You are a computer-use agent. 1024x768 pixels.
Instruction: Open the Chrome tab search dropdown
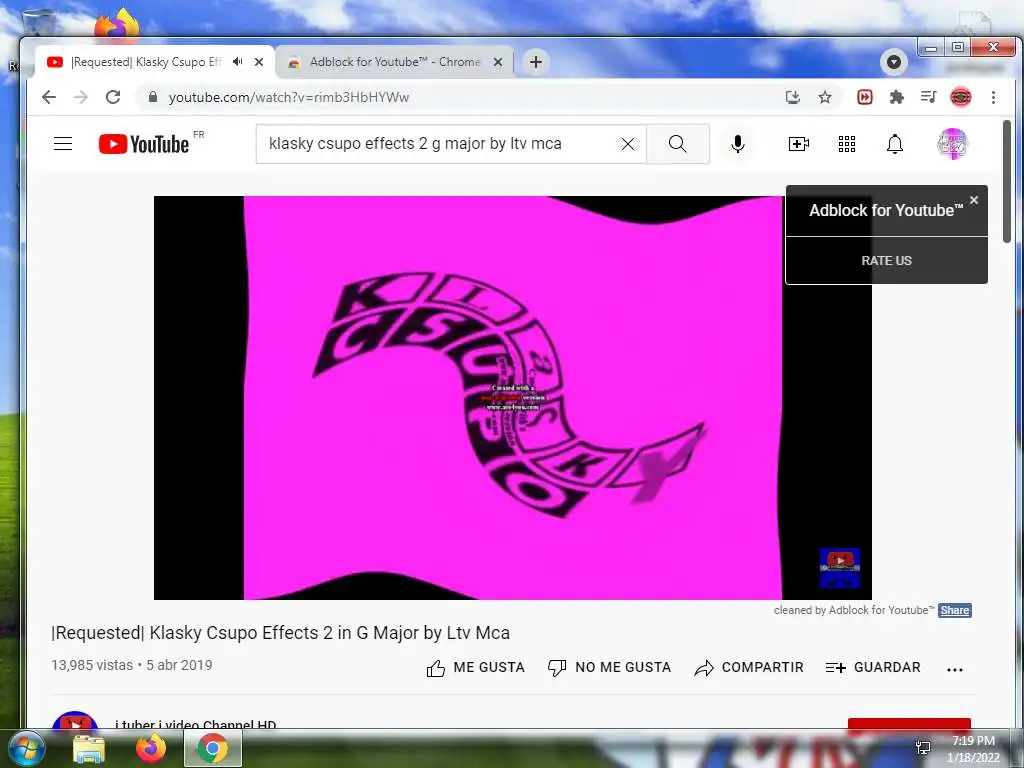point(894,62)
